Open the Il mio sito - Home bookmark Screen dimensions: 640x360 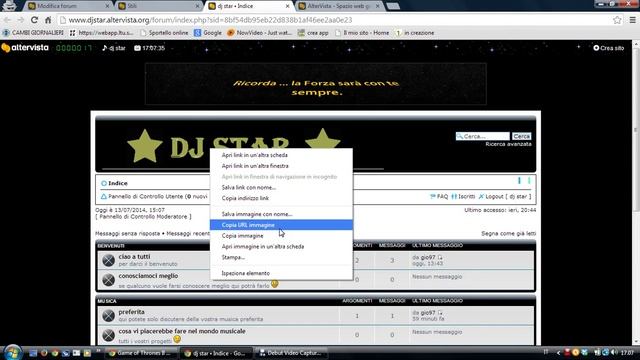362,33
